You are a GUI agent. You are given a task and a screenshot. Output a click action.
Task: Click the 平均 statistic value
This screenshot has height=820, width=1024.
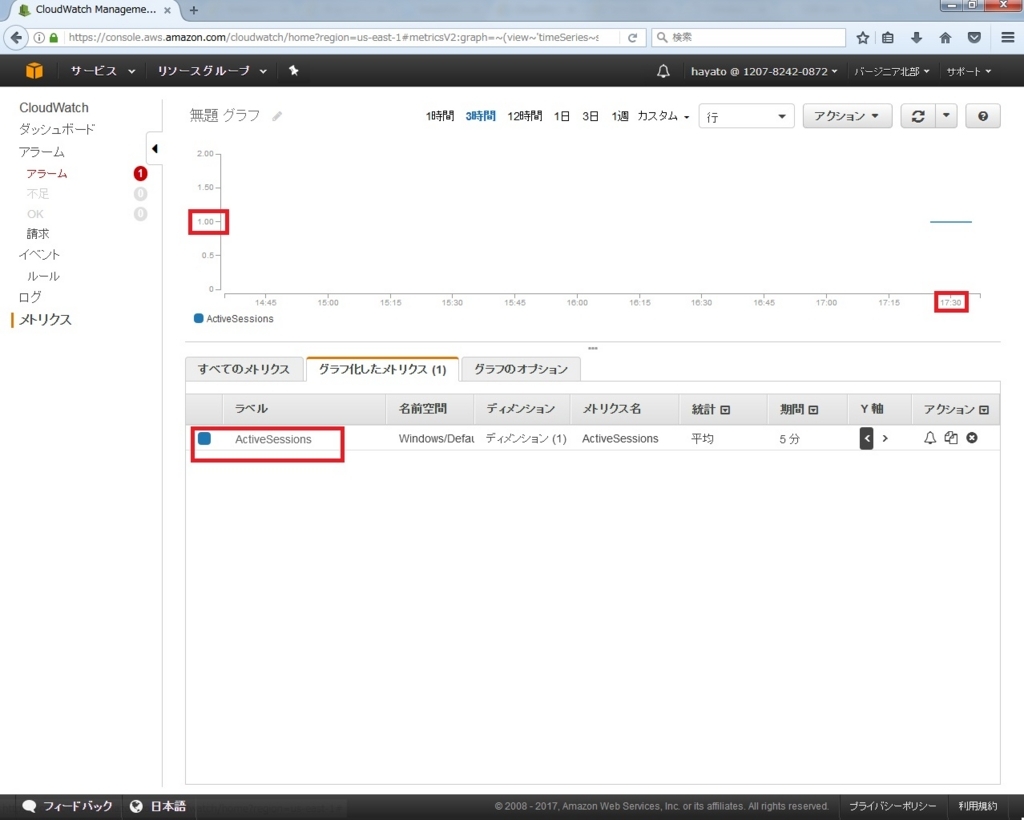point(702,439)
